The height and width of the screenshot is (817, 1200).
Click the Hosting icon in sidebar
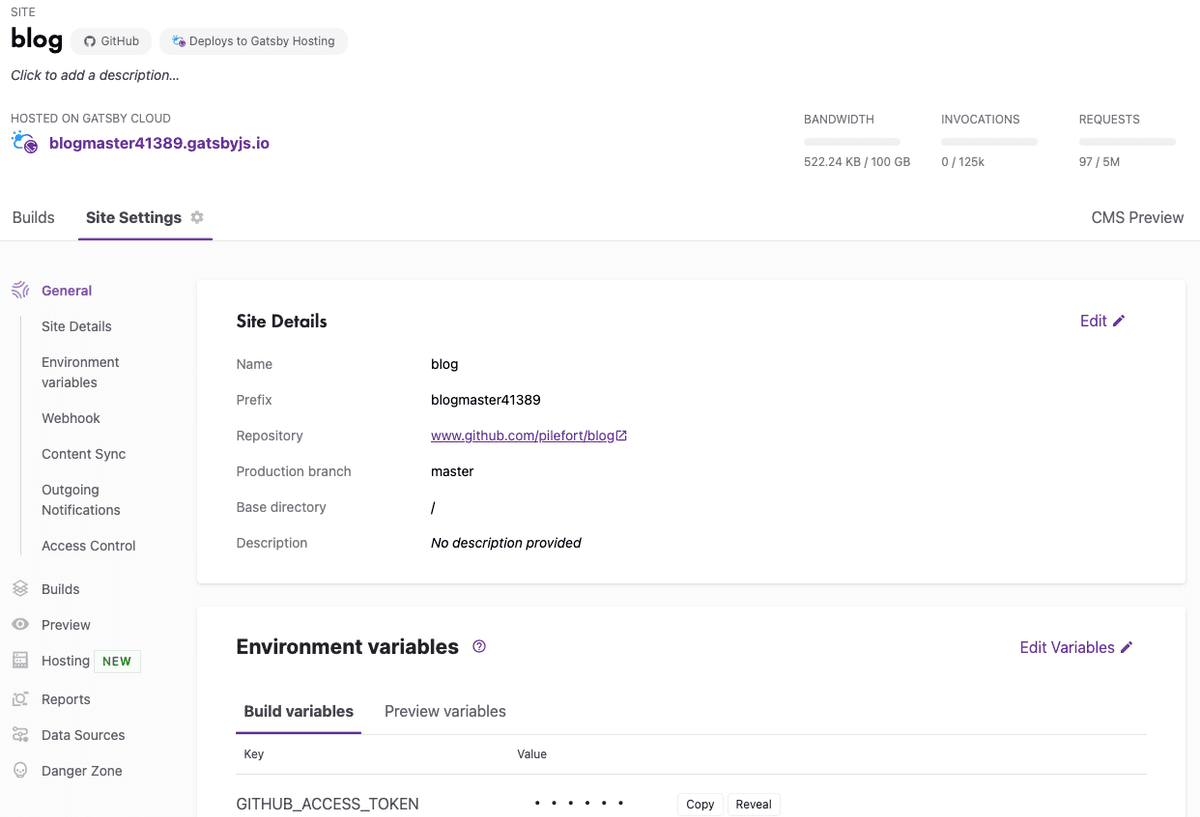pyautogui.click(x=20, y=661)
